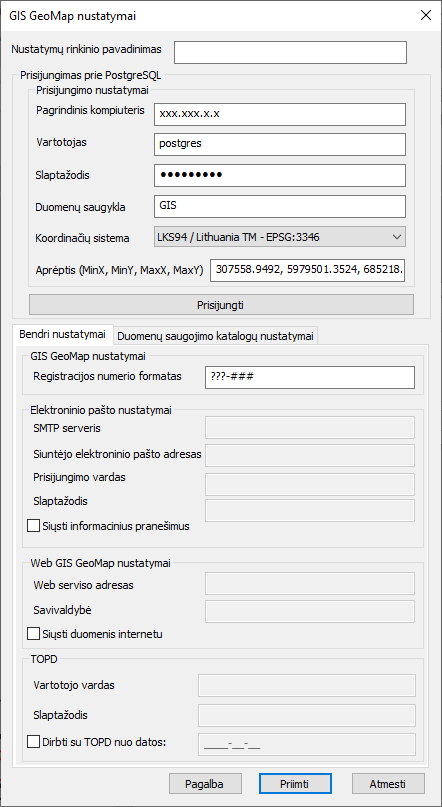Cancel with the Atmesti button
The height and width of the screenshot is (807, 442).
pos(388,784)
